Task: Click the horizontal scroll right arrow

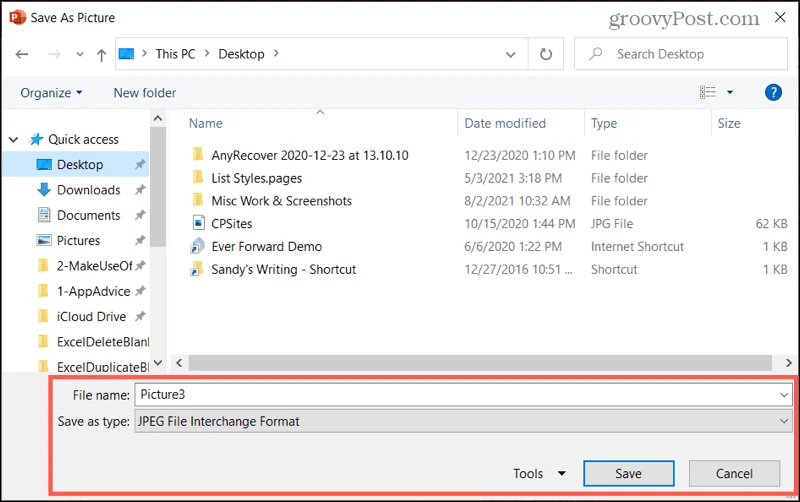Action: tap(789, 363)
